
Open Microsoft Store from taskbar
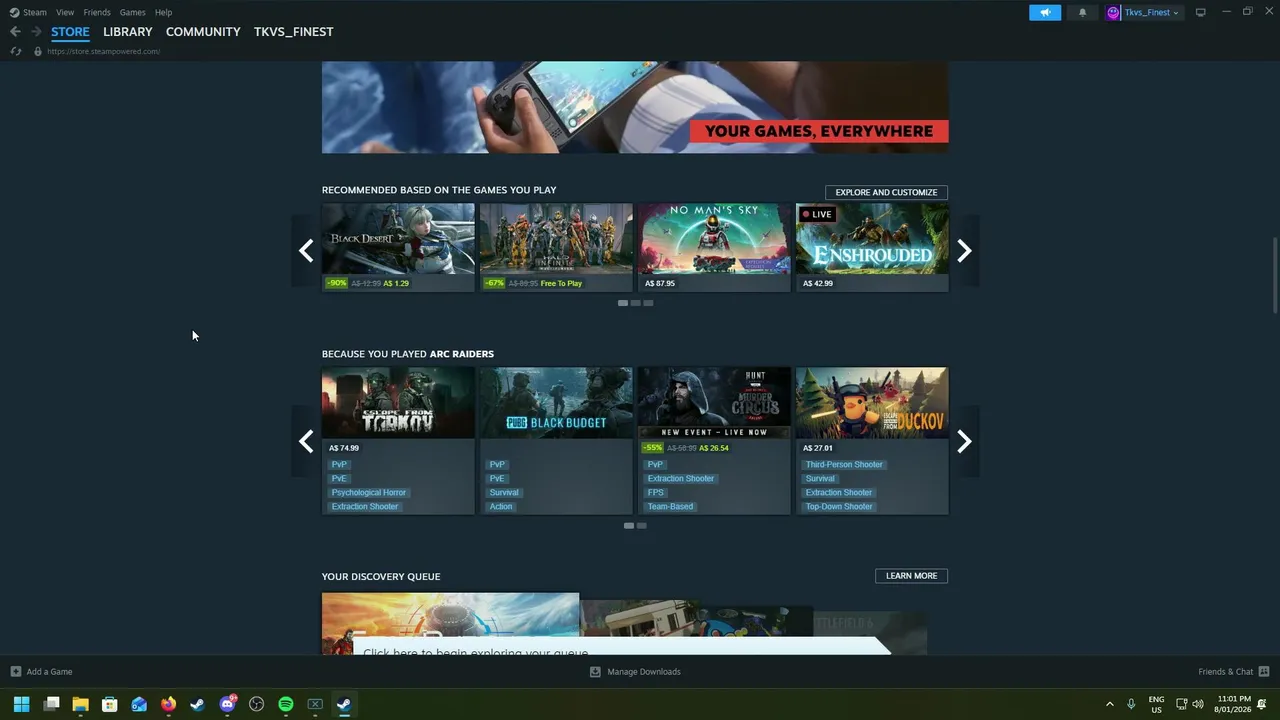tap(110, 704)
